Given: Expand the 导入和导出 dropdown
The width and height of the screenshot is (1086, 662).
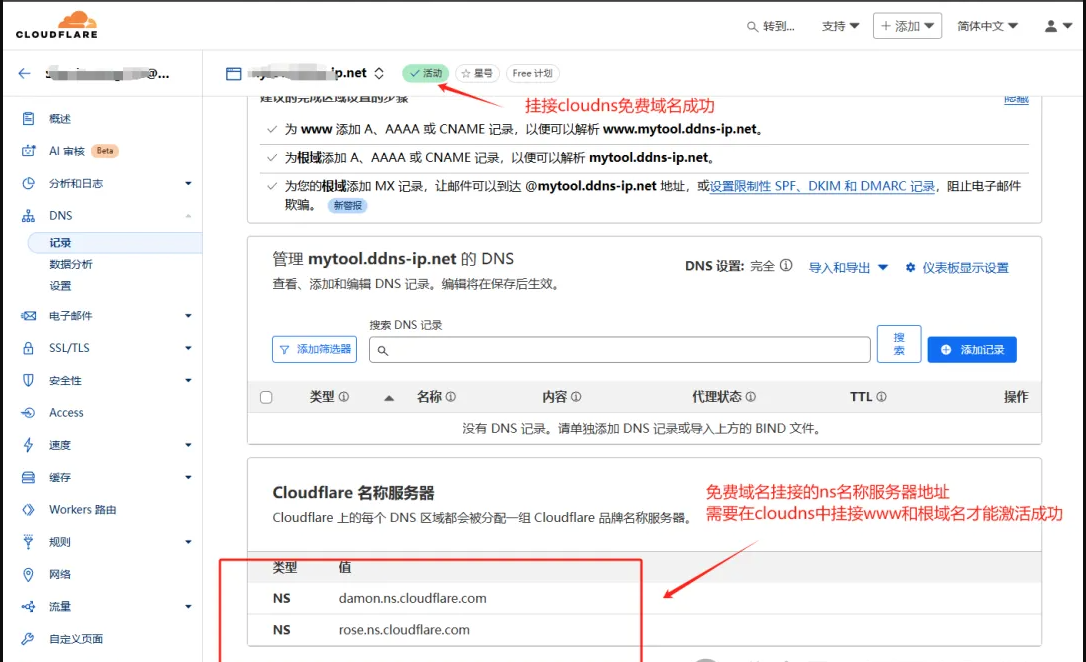Looking at the screenshot, I should coord(848,267).
